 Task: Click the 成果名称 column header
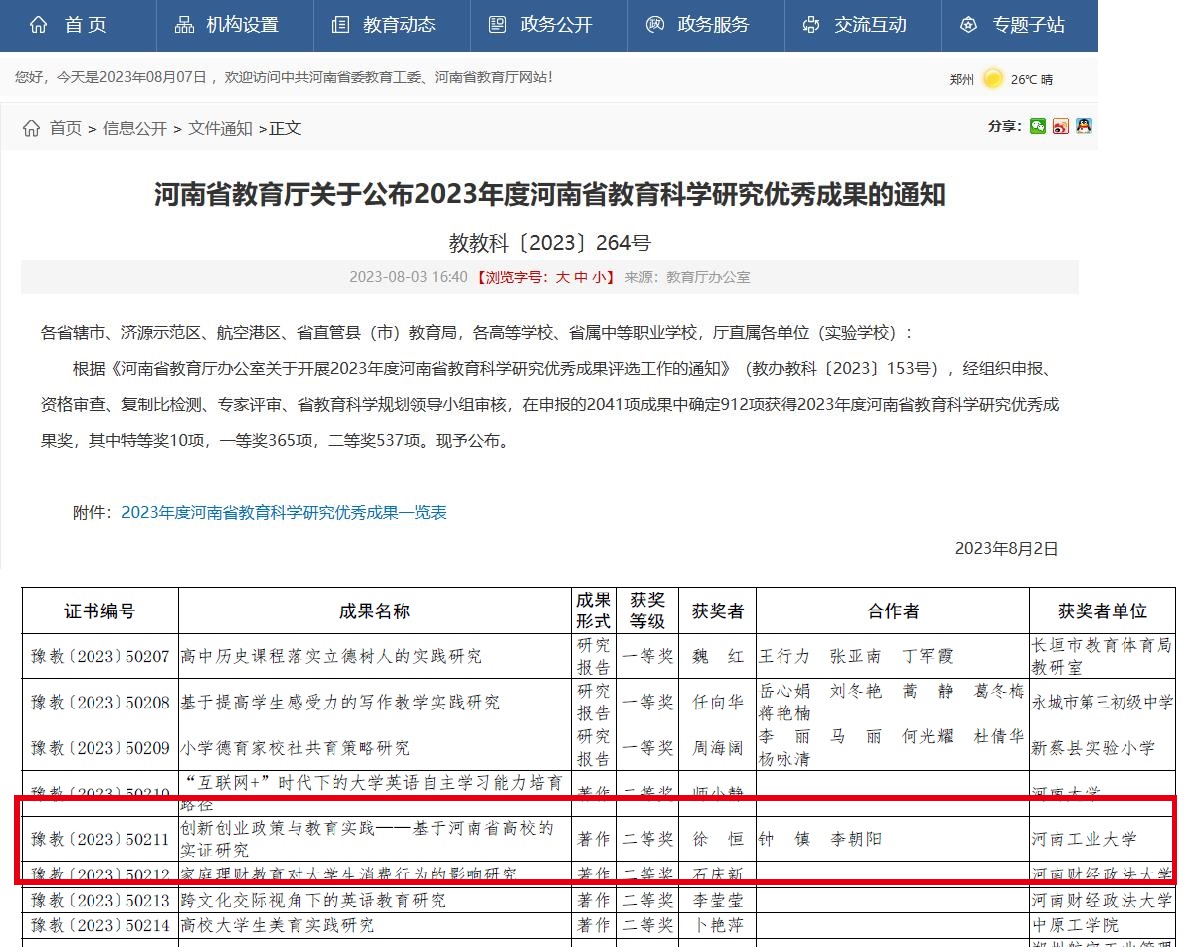pos(375,611)
